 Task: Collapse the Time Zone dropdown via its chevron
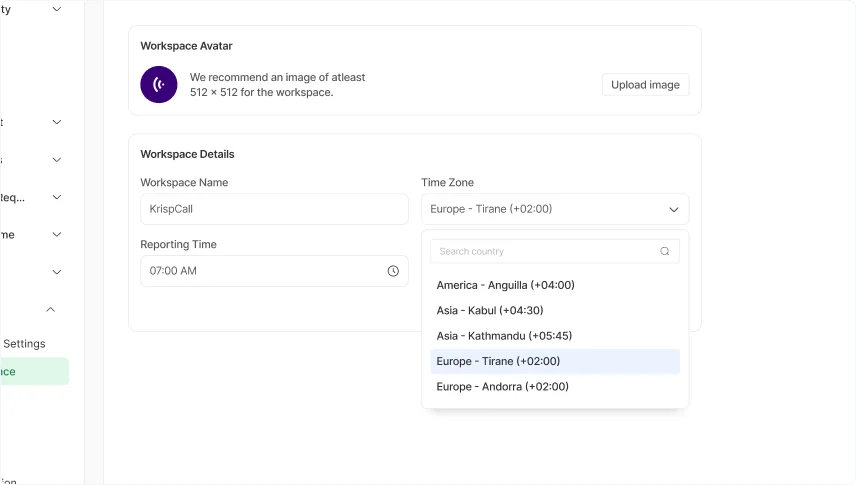click(674, 210)
